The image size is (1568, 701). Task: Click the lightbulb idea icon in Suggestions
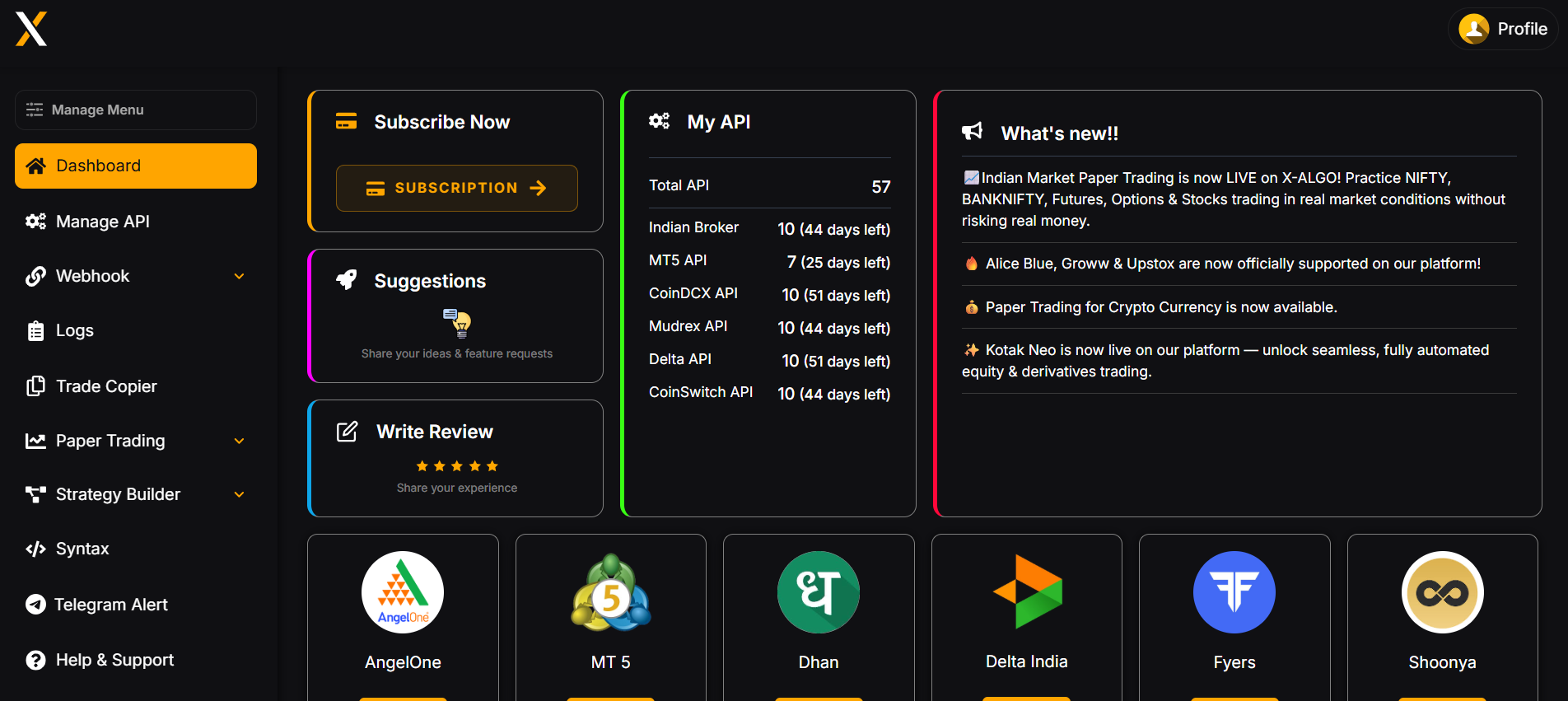point(457,323)
